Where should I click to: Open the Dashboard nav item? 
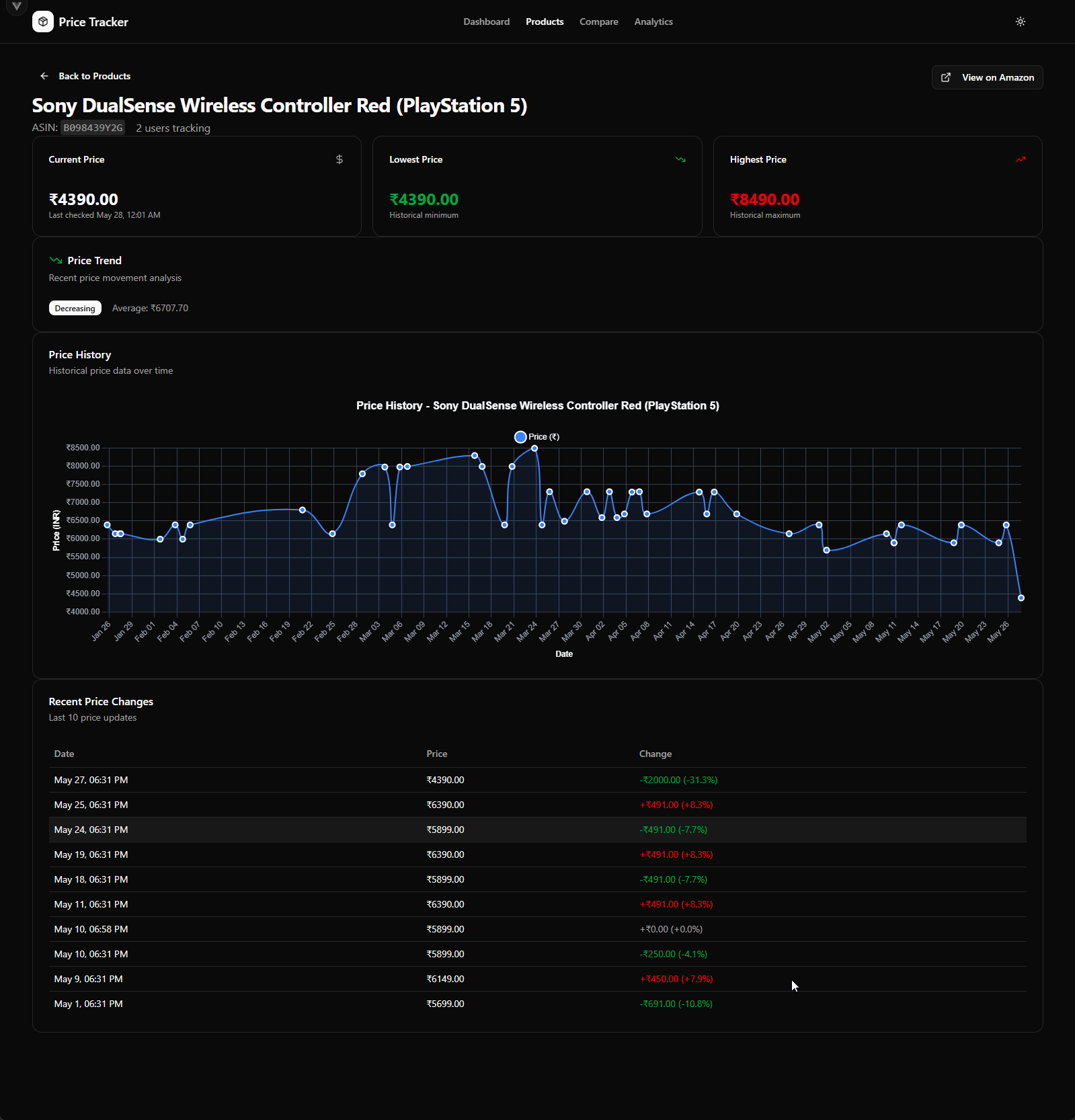(487, 22)
